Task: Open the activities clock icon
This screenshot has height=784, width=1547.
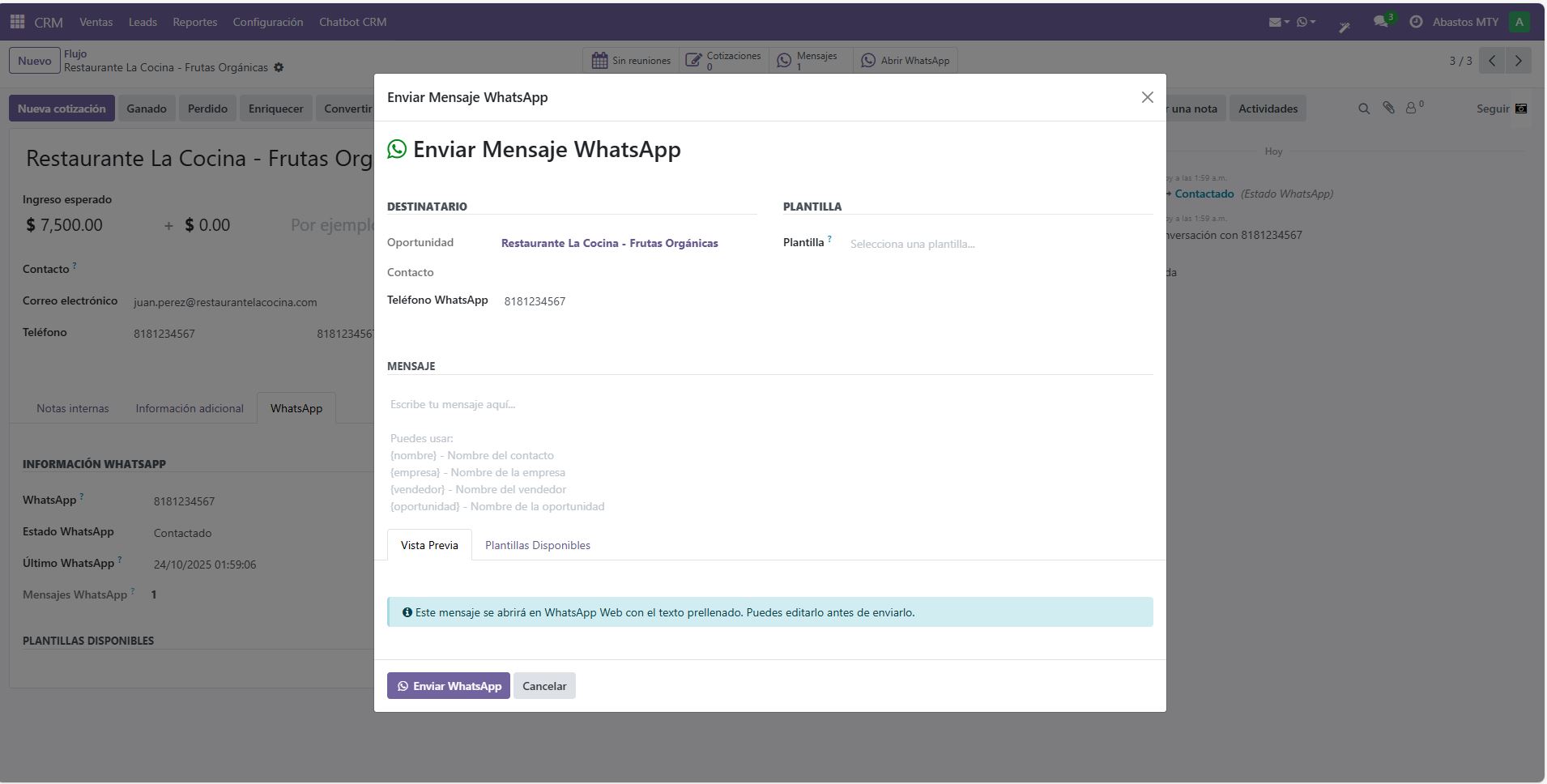Action: click(1416, 22)
